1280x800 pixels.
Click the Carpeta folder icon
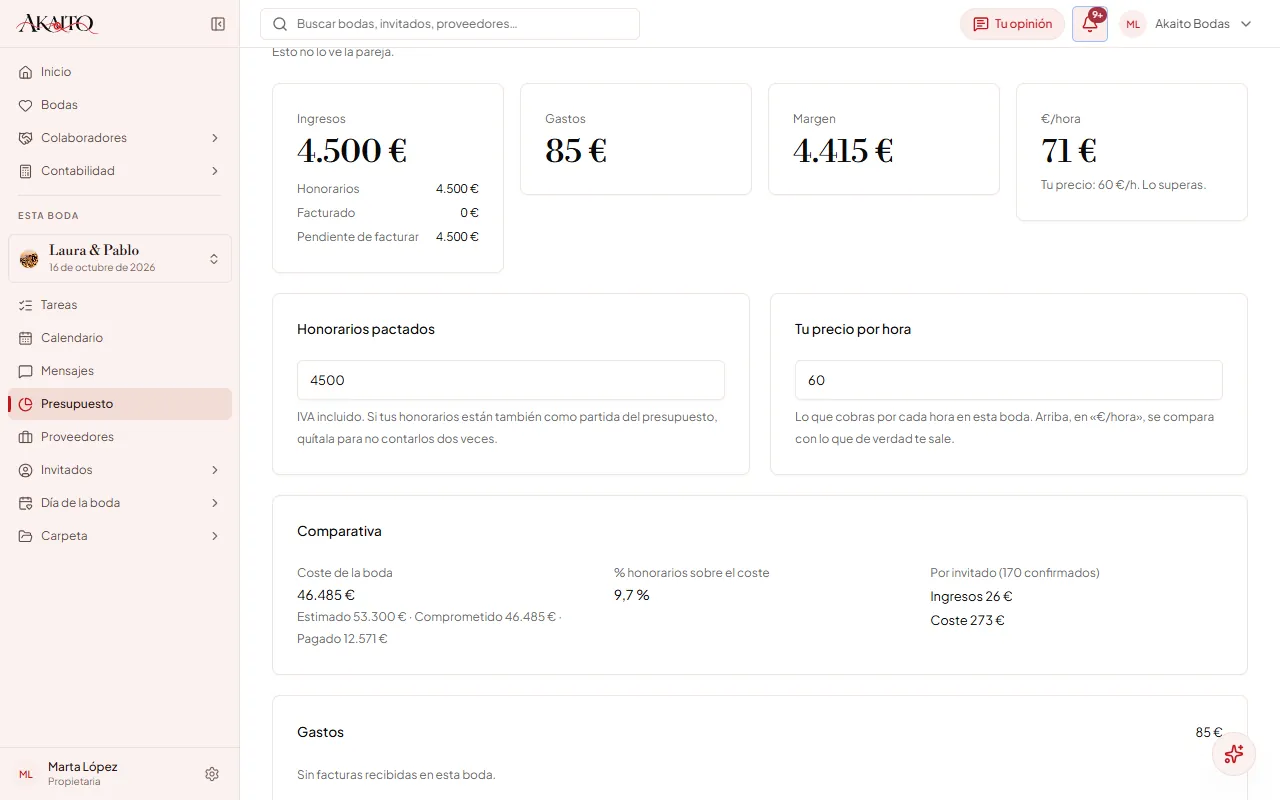[x=26, y=536]
